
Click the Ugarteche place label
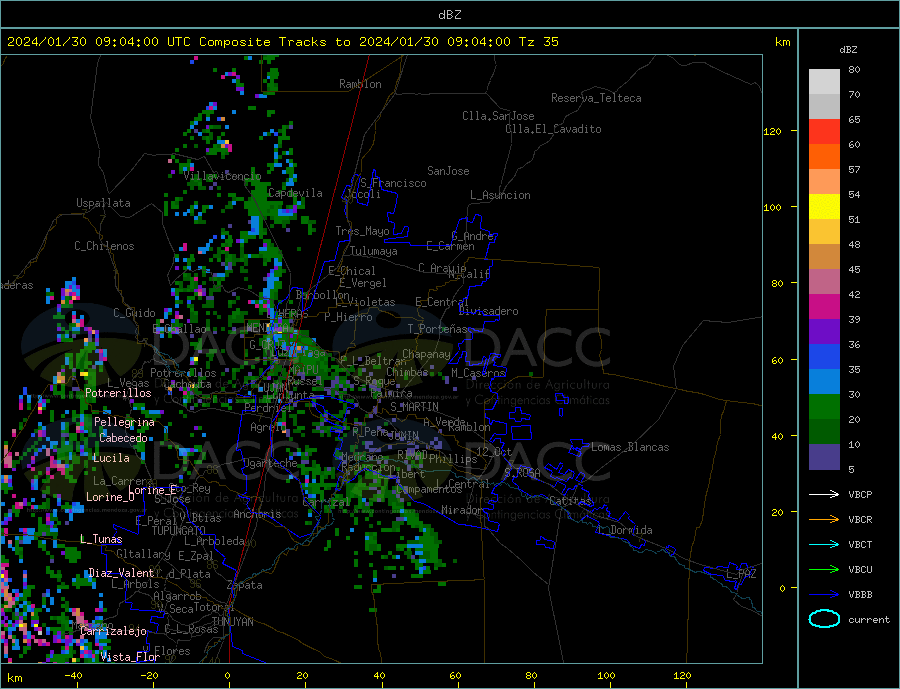(x=270, y=463)
